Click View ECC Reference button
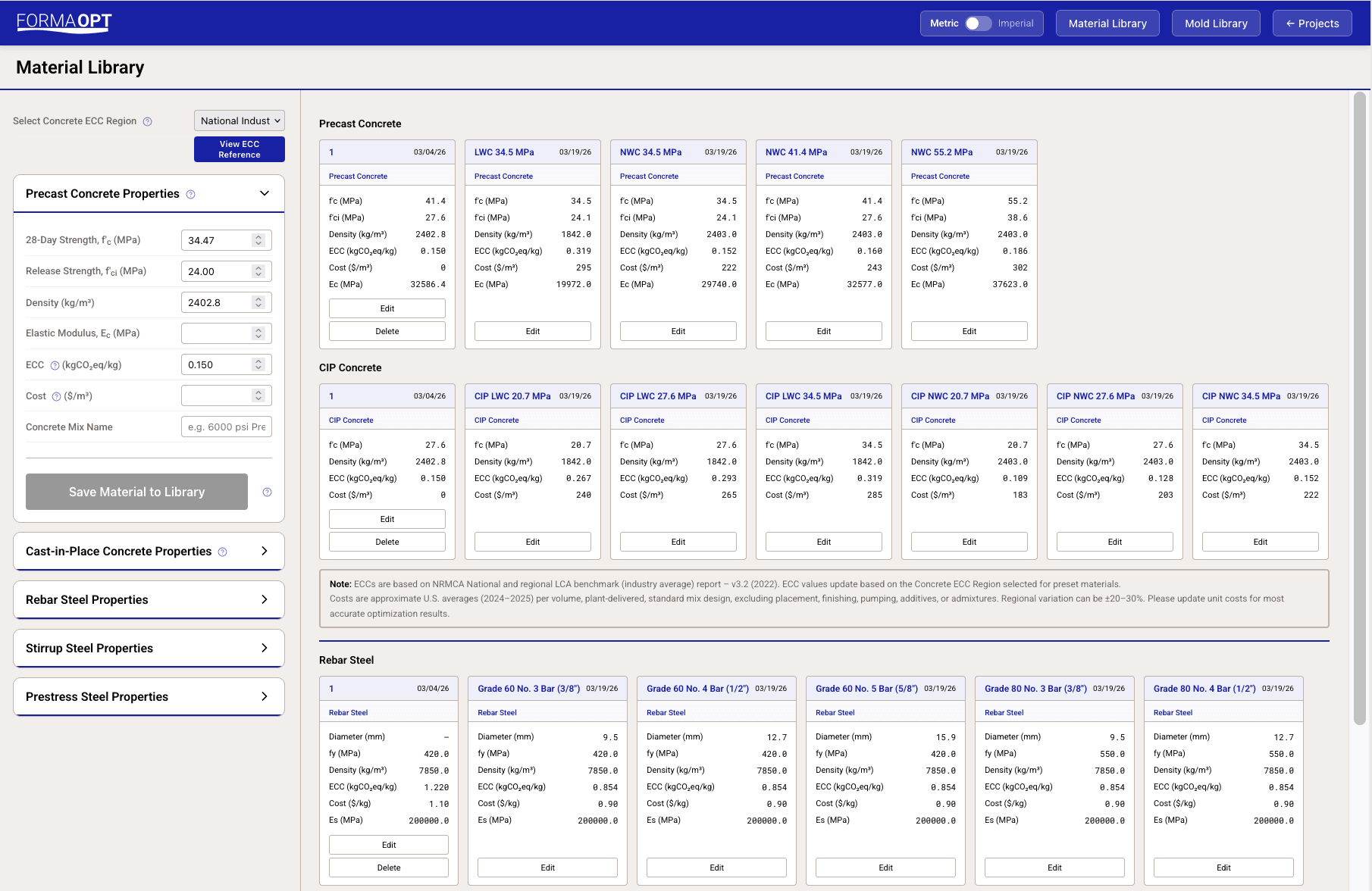 [x=239, y=148]
